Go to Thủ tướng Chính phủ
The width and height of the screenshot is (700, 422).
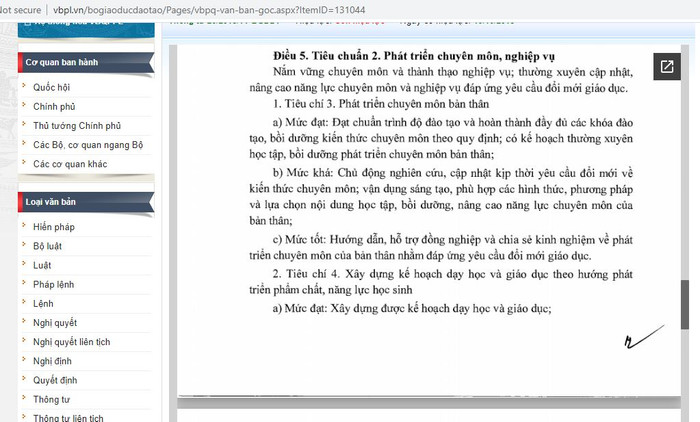tap(76, 125)
